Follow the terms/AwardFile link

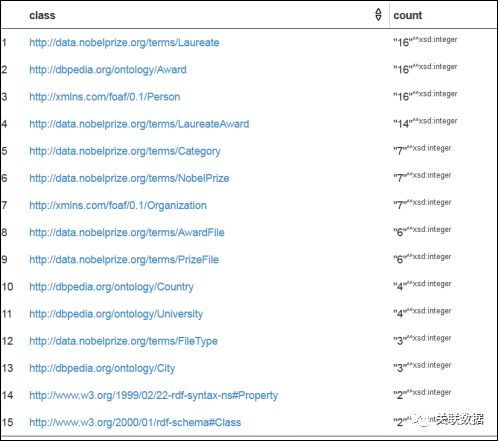(x=127, y=233)
